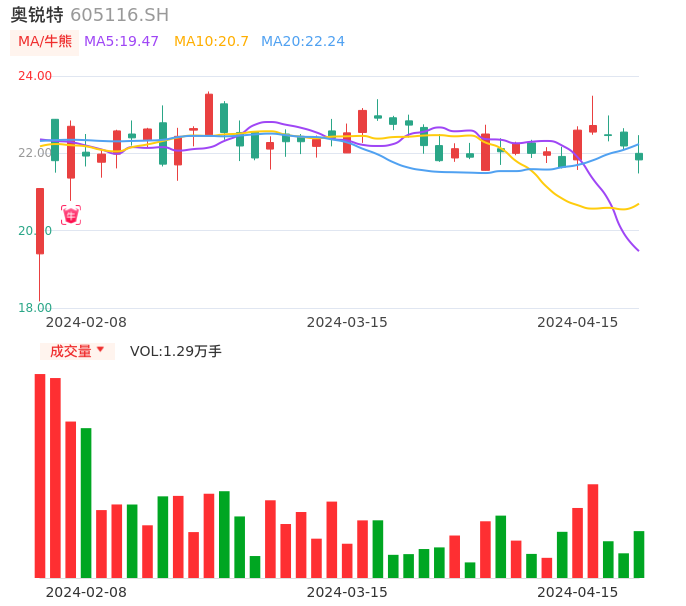The width and height of the screenshot is (686, 606).
Task: Click the rightmost green volume bar
Action: 639,554
